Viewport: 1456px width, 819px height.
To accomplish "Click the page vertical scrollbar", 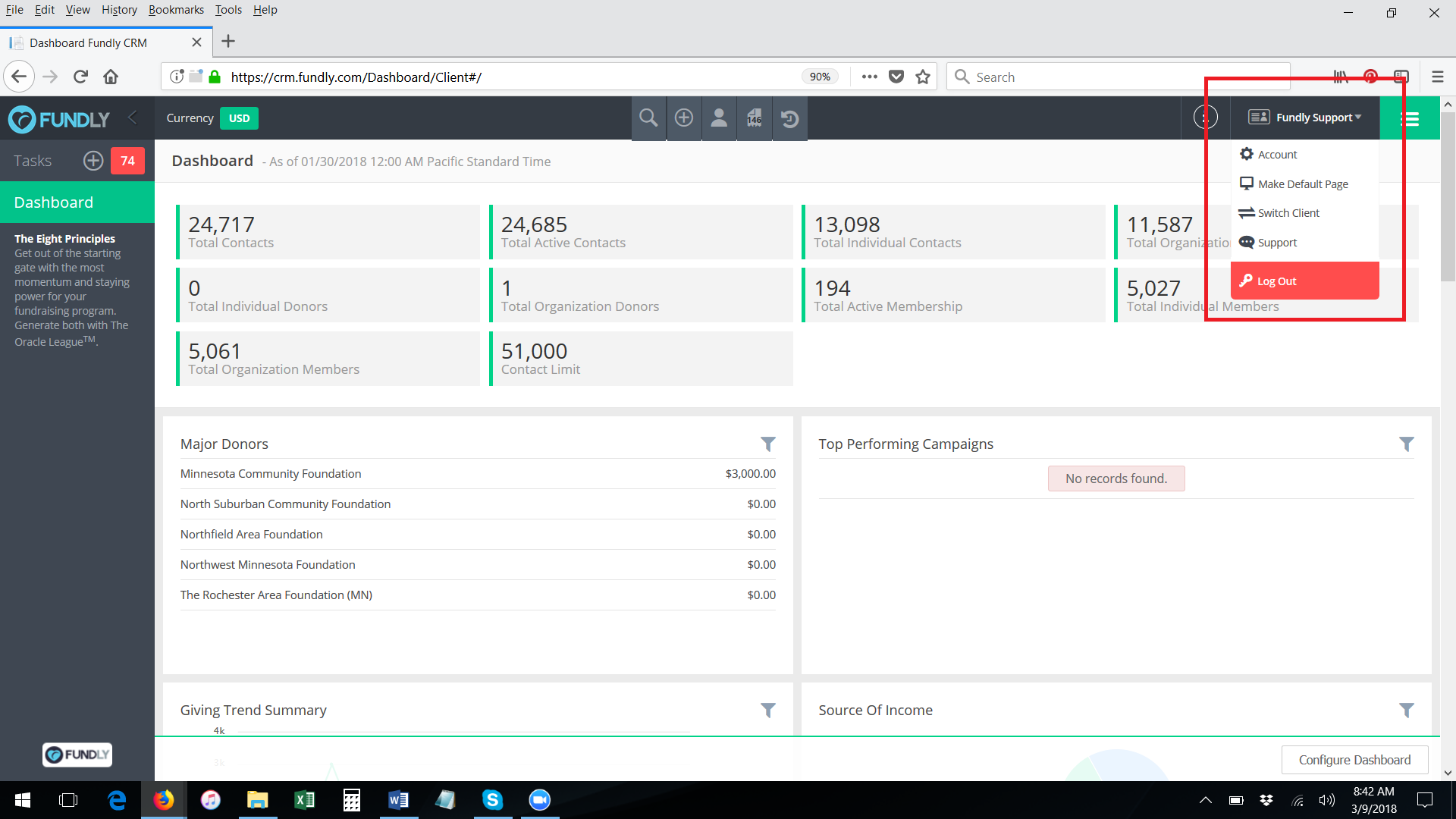I will (1448, 197).
